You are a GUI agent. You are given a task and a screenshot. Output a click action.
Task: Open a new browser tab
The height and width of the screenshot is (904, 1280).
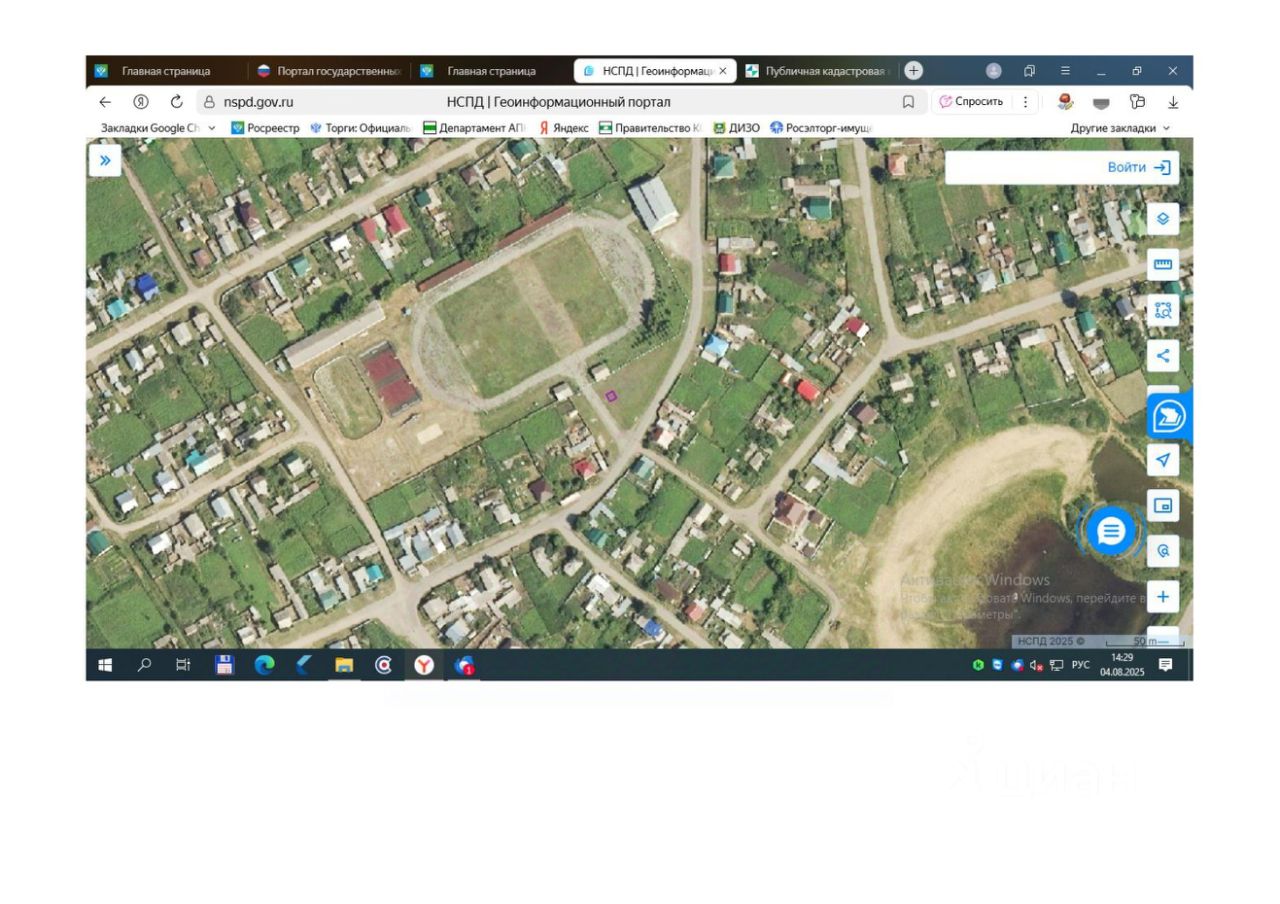[x=914, y=70]
